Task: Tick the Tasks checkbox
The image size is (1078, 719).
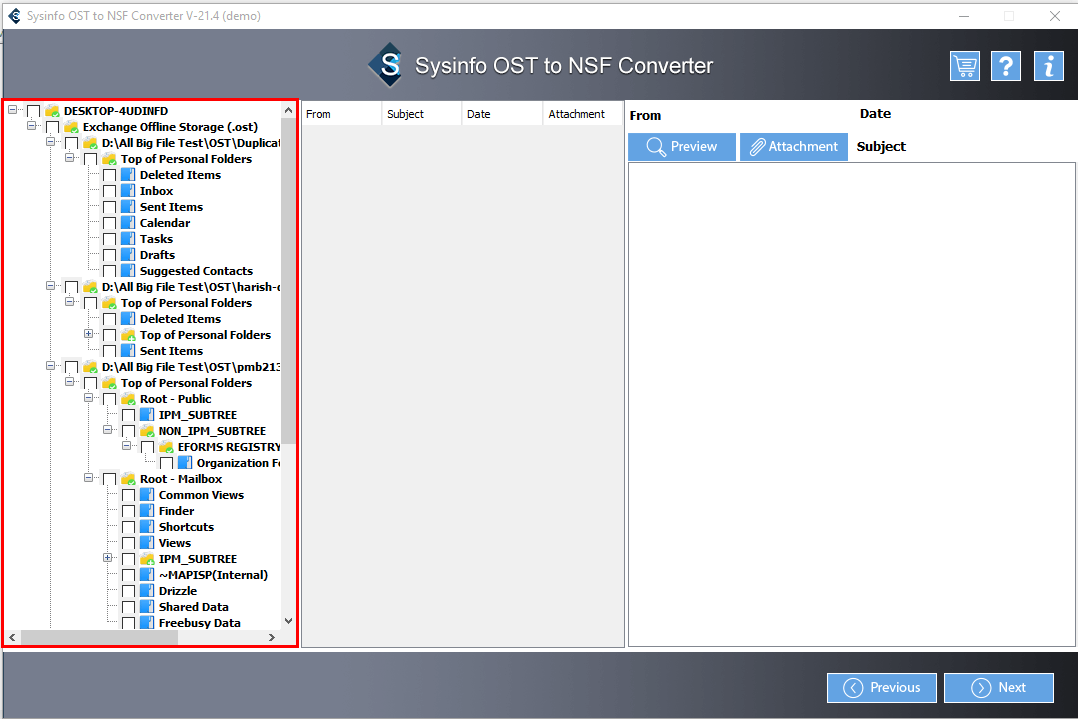Action: (109, 240)
